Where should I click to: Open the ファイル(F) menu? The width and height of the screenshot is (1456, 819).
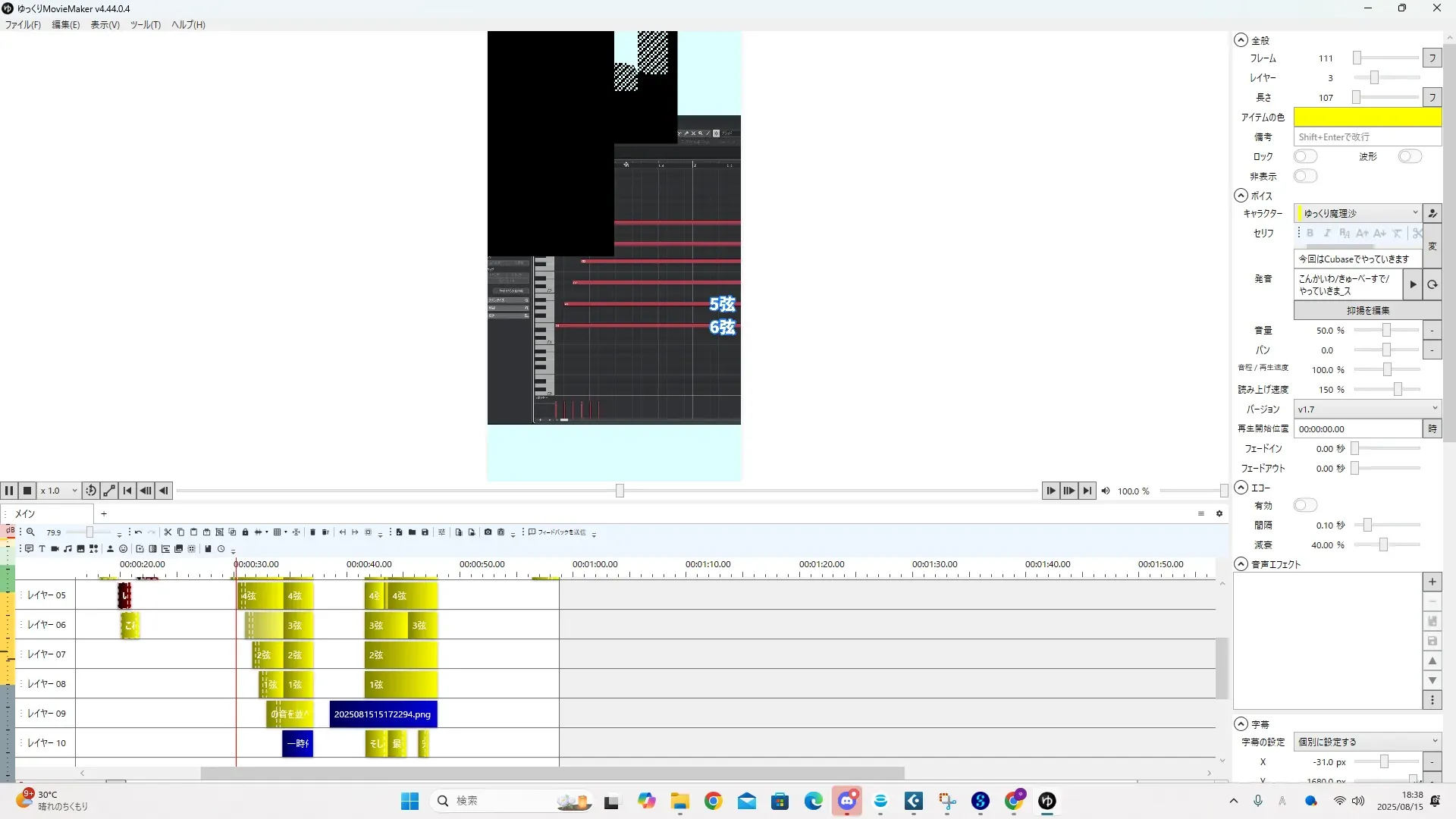point(23,24)
